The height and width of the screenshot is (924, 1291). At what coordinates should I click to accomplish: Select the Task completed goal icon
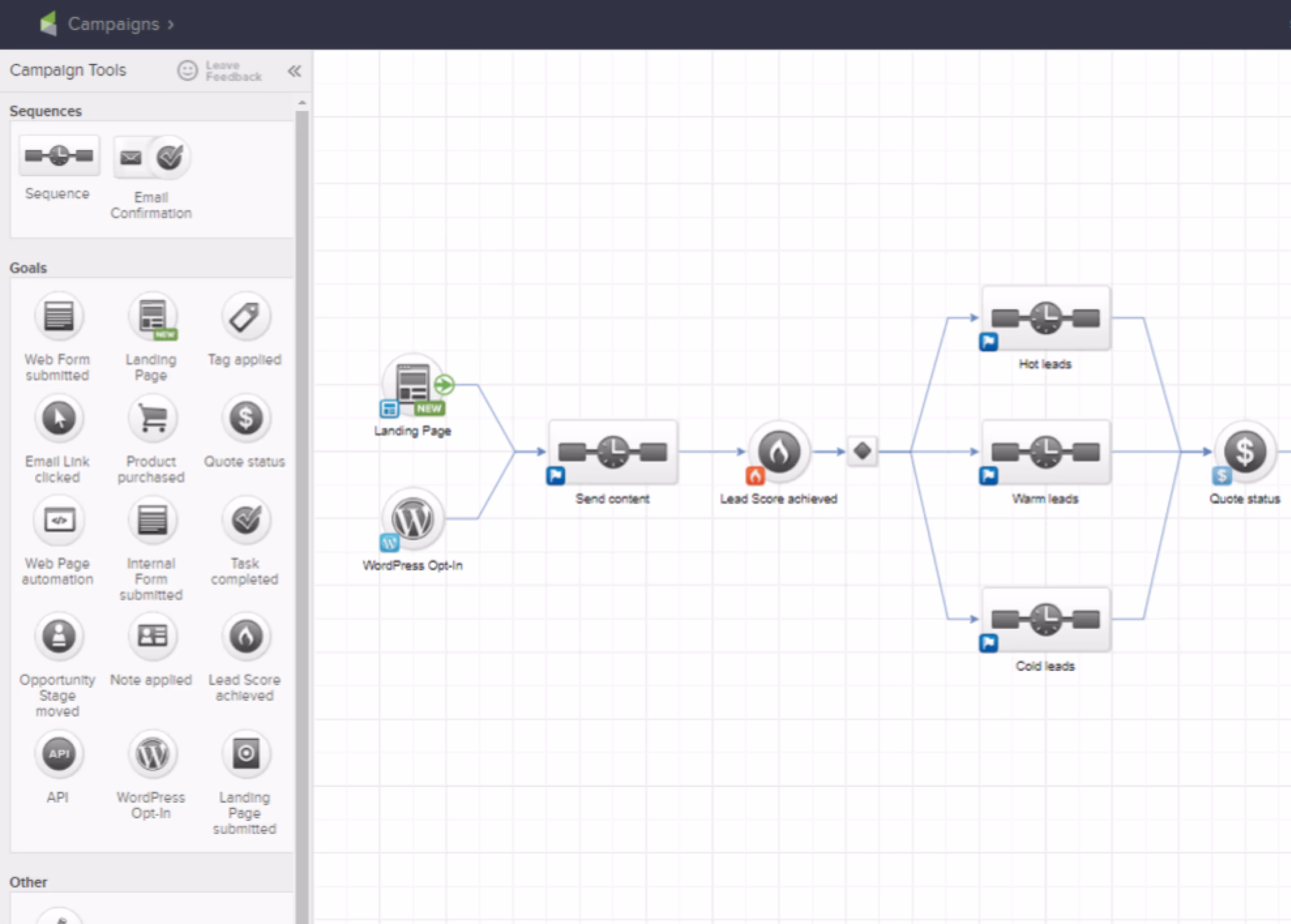[246, 520]
